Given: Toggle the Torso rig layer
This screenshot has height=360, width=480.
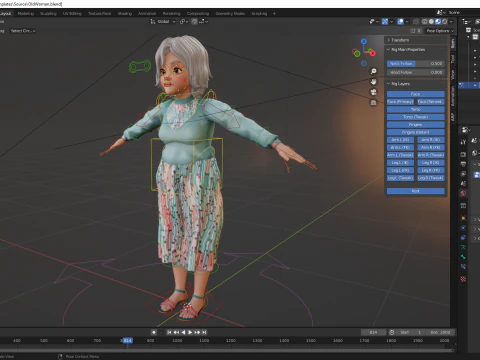Looking at the screenshot, I should (416, 109).
